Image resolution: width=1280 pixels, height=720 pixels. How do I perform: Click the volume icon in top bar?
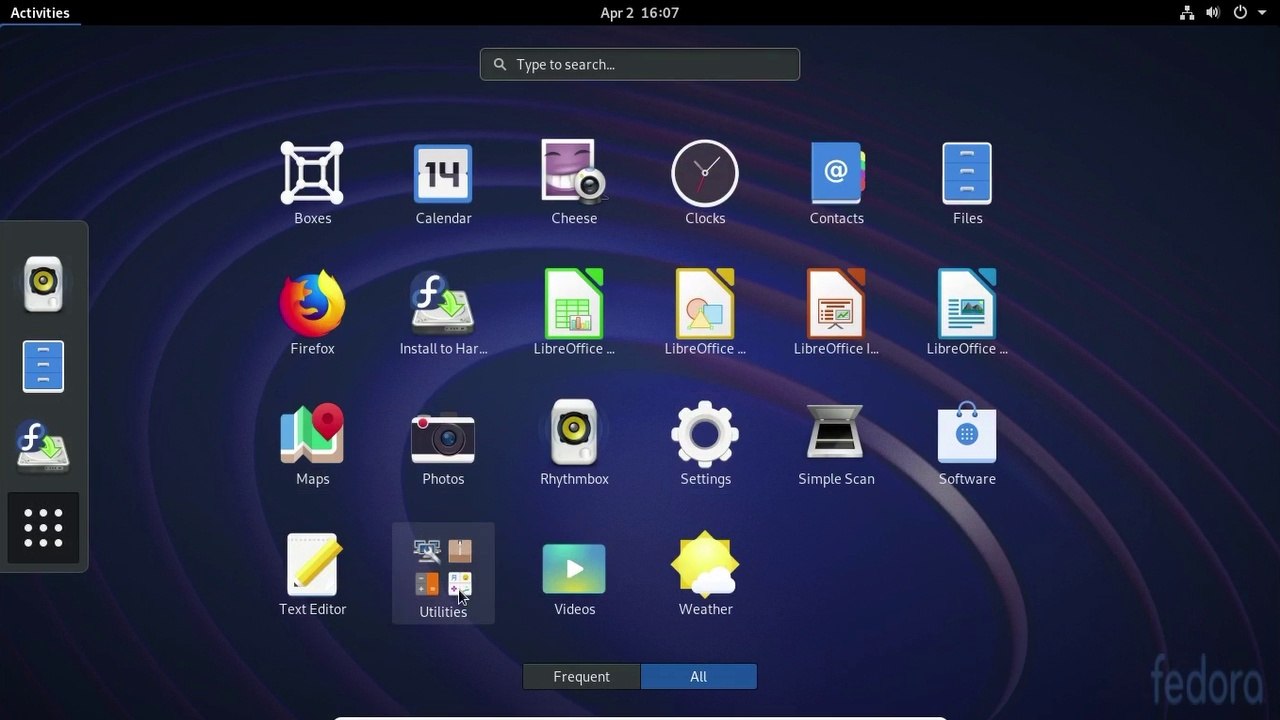(1213, 13)
